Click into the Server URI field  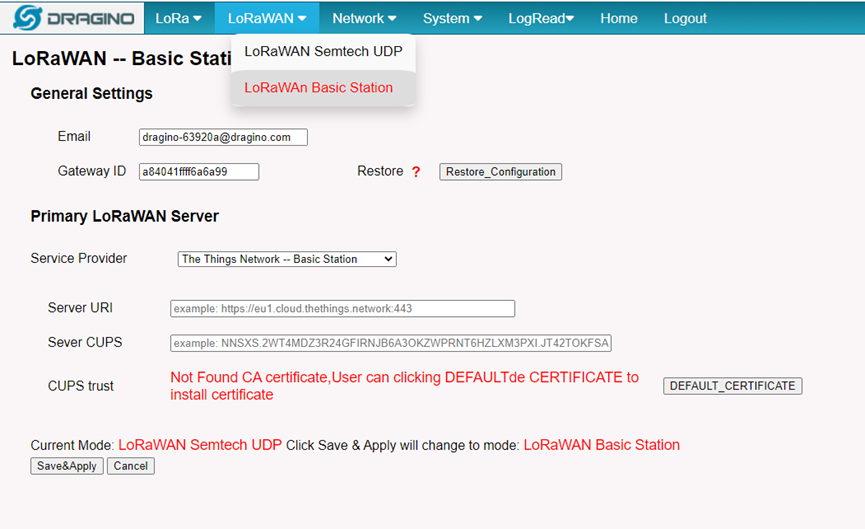coord(343,308)
